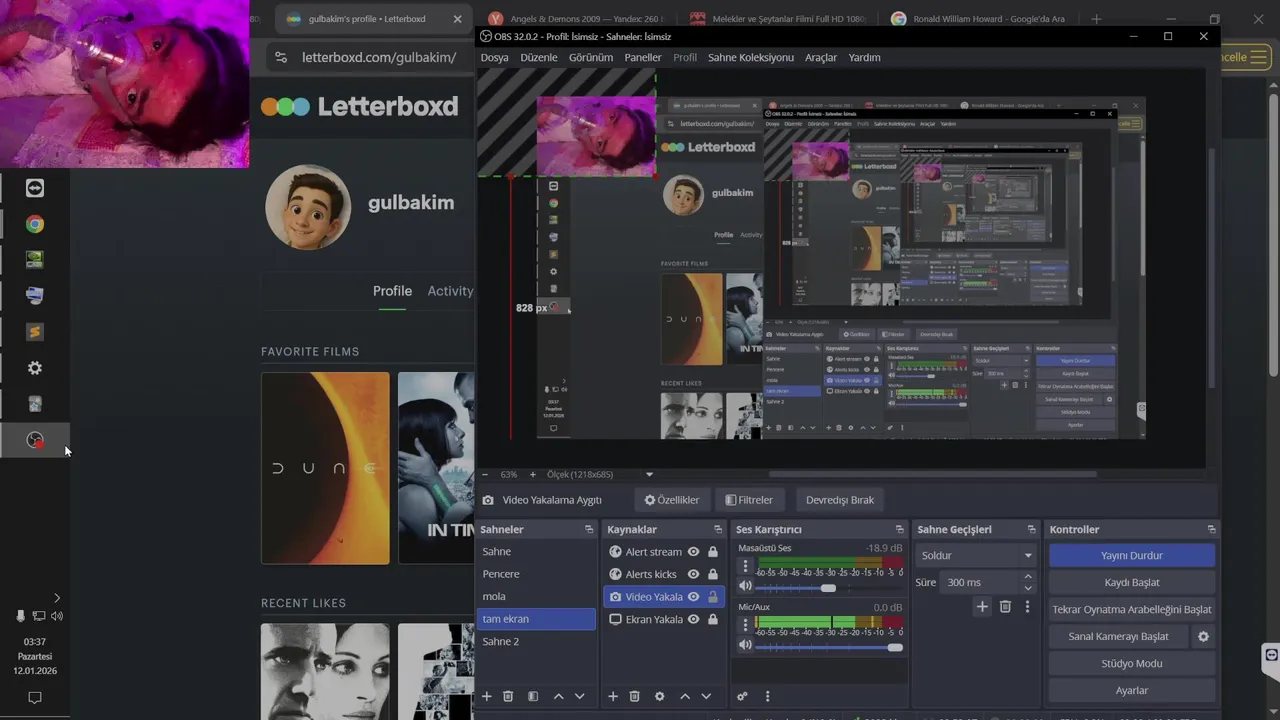The image size is (1280, 720).
Task: Open Chrome from the Windows taskbar
Action: (35, 224)
